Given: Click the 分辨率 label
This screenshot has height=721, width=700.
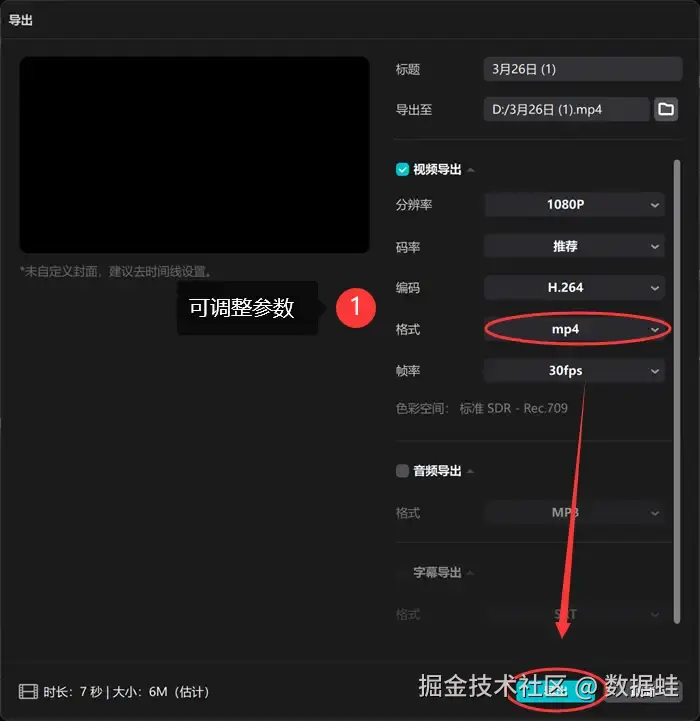Looking at the screenshot, I should pyautogui.click(x=413, y=205).
